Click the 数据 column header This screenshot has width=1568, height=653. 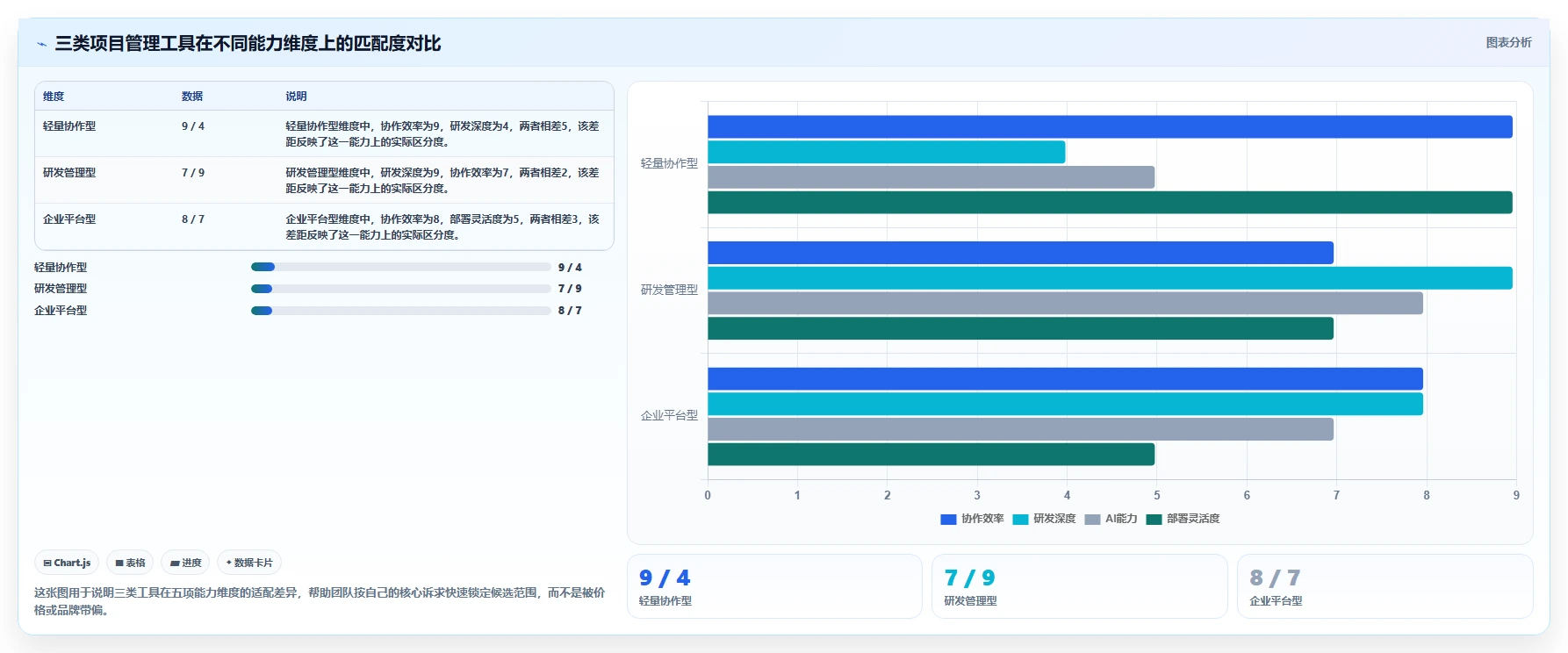(x=192, y=97)
